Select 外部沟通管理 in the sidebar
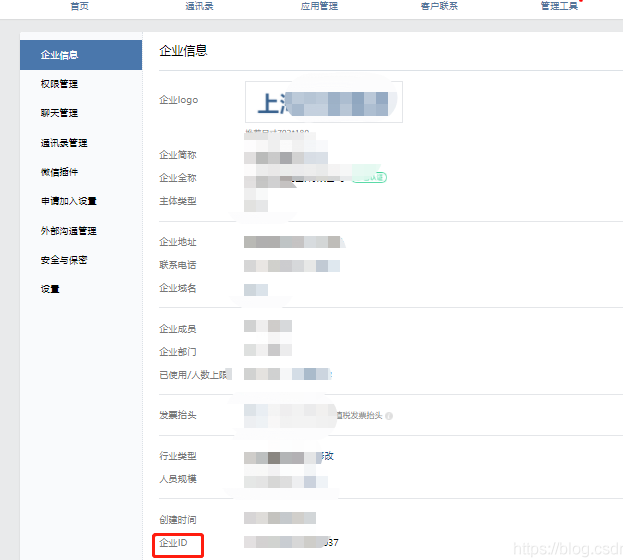 [x=69, y=231]
